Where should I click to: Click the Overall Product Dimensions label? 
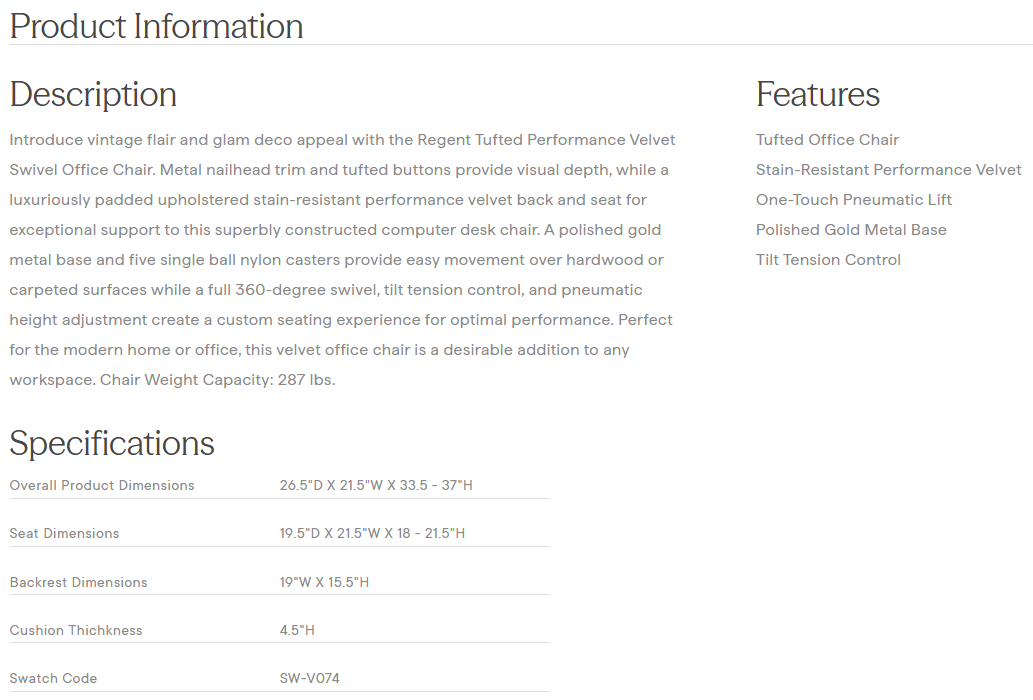tap(102, 486)
